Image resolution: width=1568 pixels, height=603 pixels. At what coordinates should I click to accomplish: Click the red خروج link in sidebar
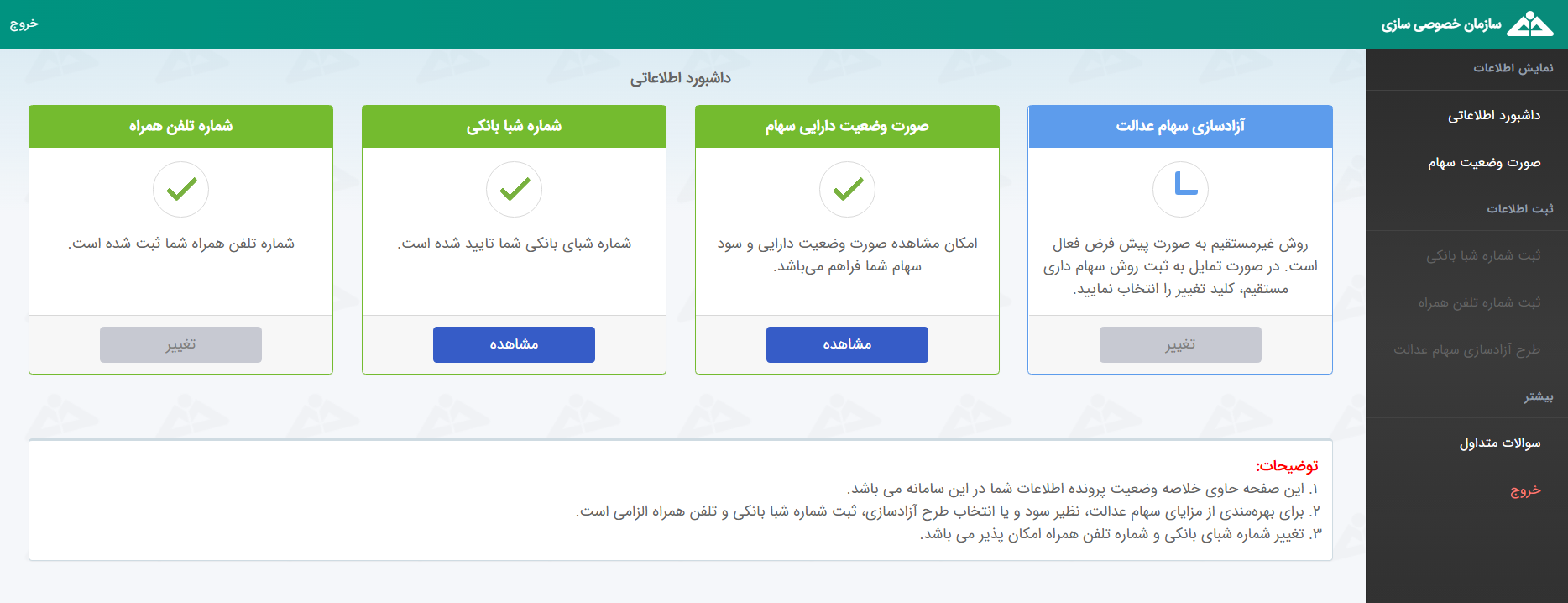[x=1525, y=490]
